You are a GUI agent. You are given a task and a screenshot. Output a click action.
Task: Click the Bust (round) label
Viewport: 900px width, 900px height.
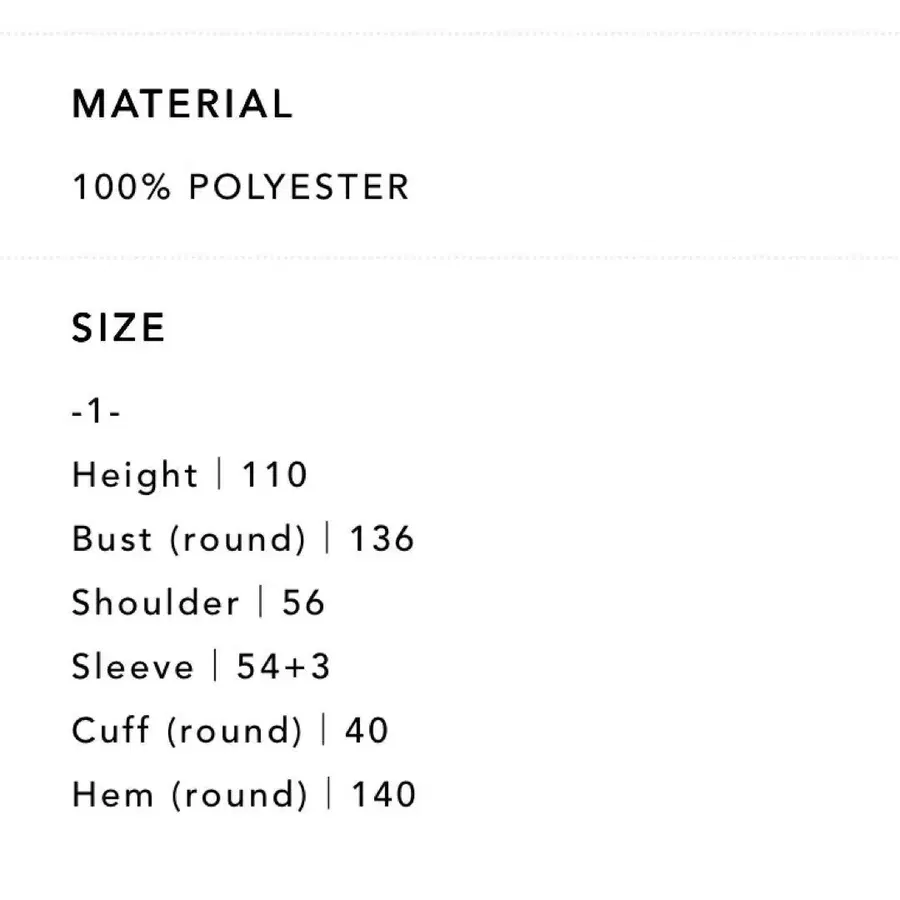point(189,539)
